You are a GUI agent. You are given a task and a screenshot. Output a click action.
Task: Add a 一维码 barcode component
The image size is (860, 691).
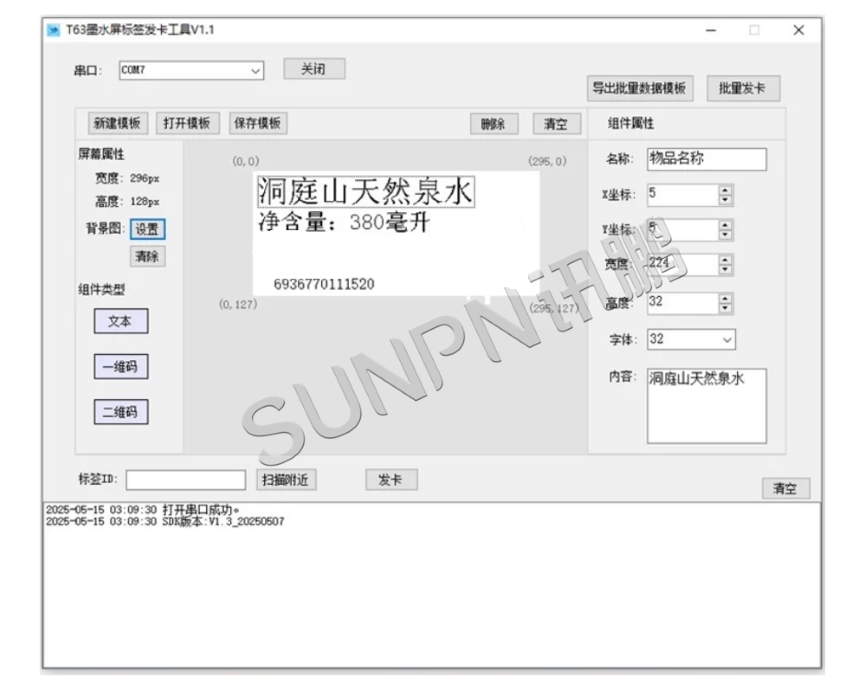click(x=121, y=367)
